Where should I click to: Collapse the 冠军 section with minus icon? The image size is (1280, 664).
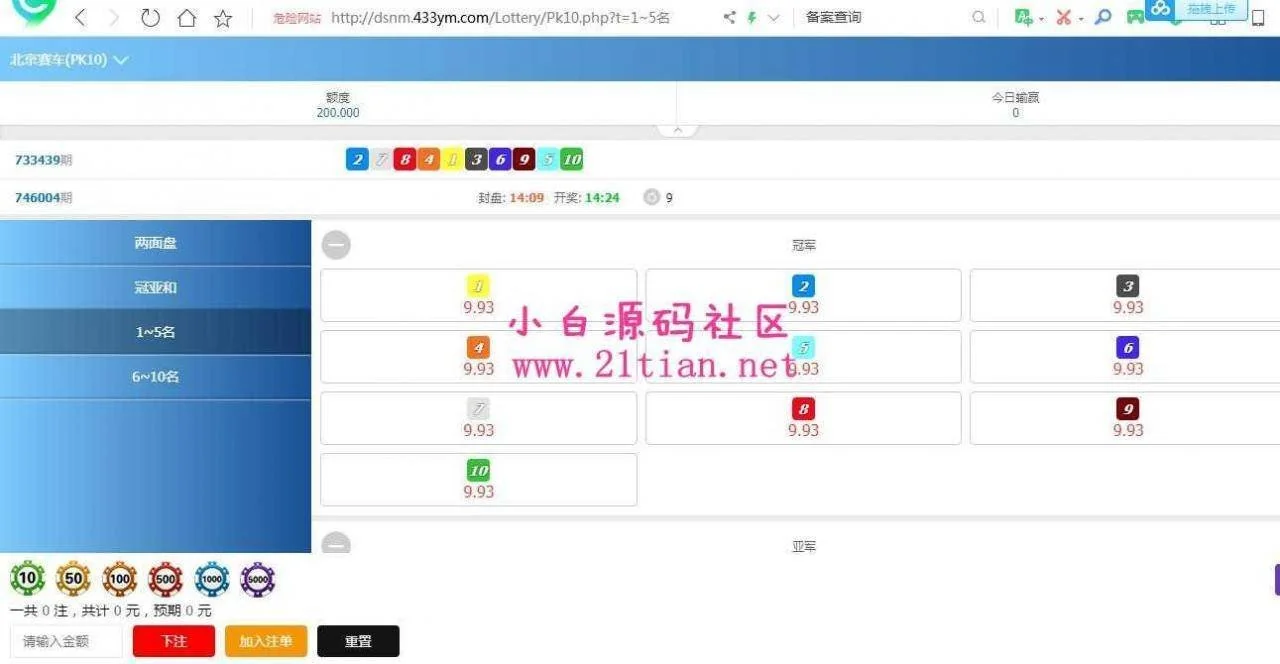pyautogui.click(x=336, y=245)
